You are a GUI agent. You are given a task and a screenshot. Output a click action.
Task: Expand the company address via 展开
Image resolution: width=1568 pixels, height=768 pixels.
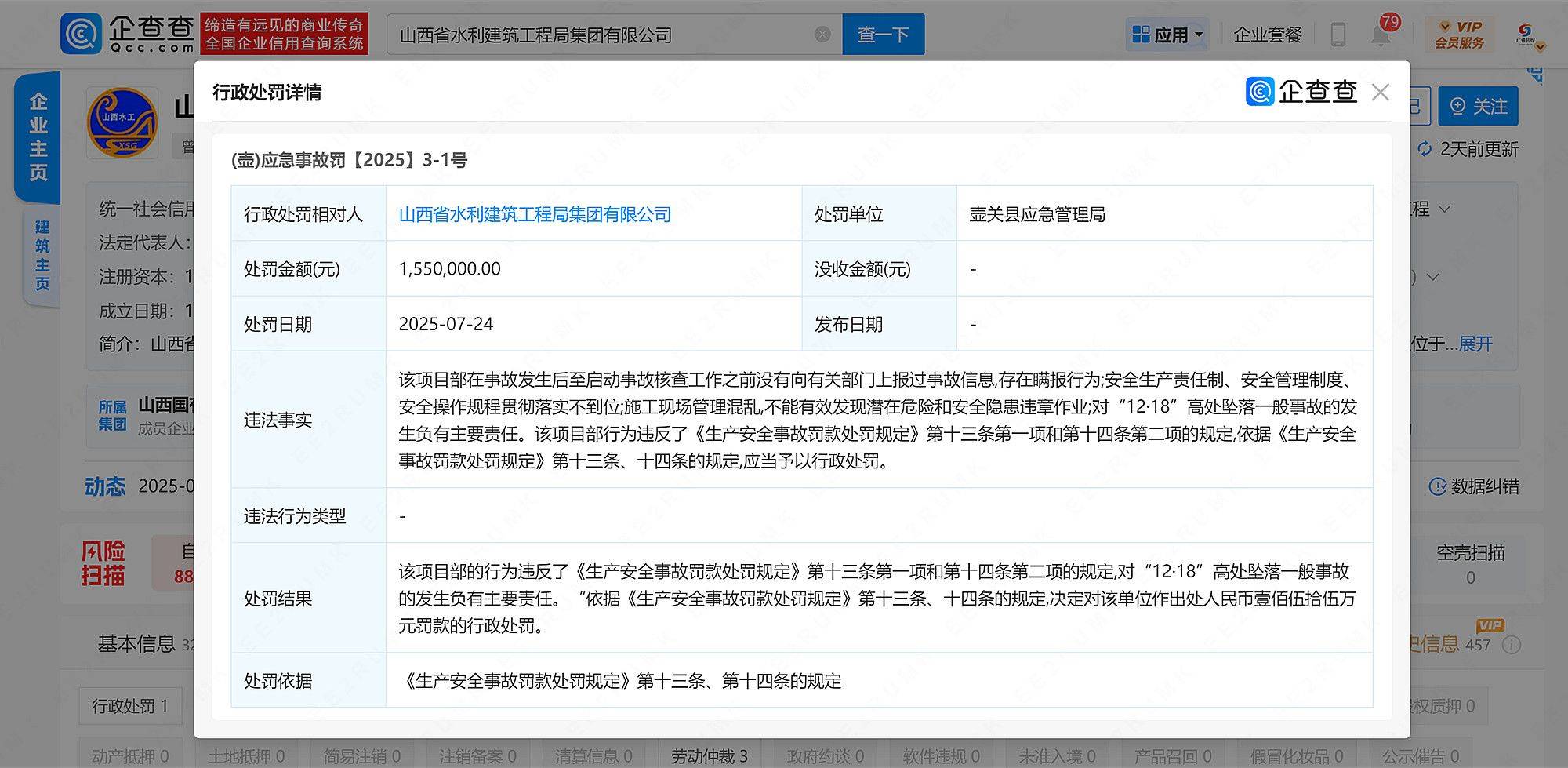[1476, 344]
